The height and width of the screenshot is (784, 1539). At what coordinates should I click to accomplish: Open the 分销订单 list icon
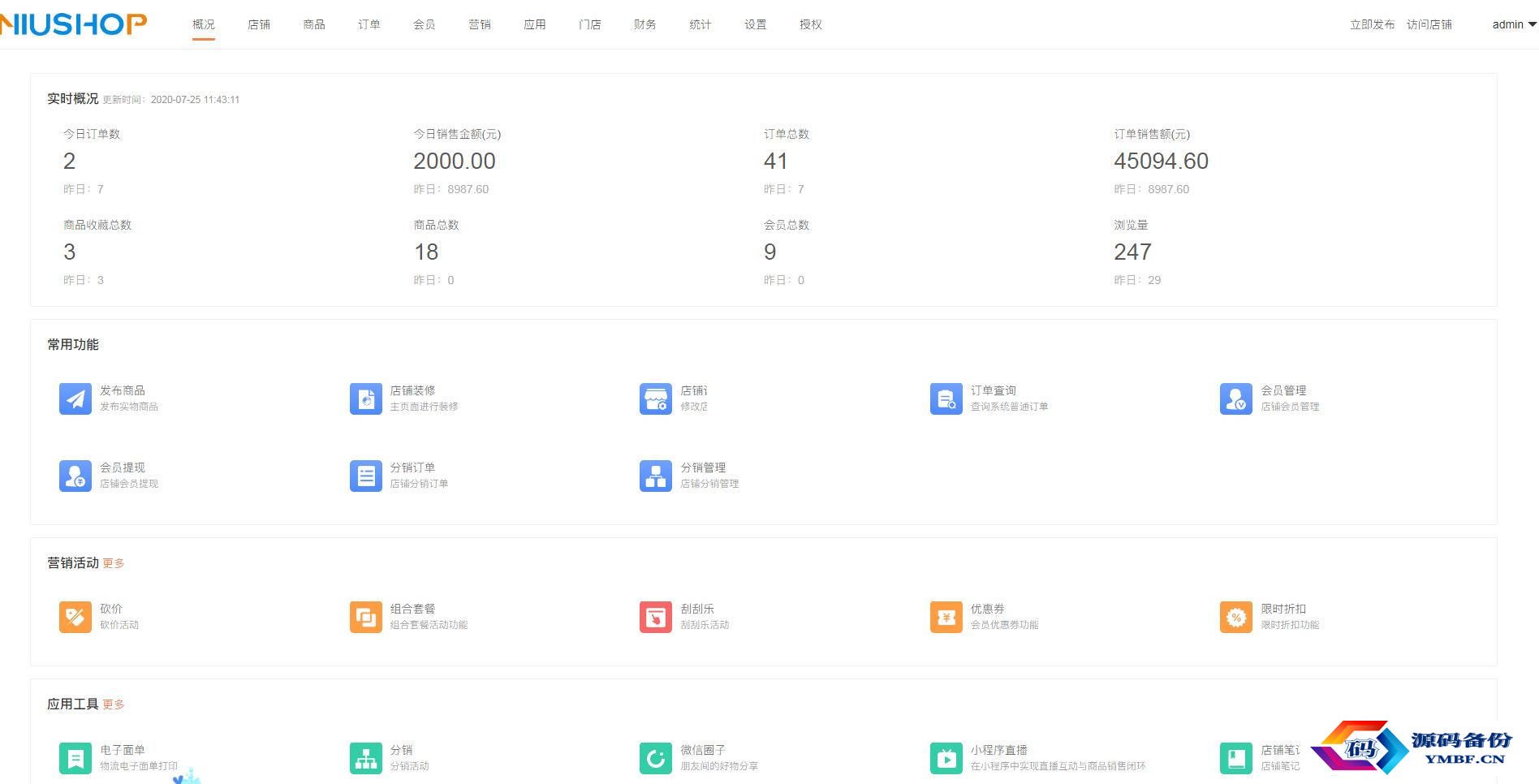[366, 476]
